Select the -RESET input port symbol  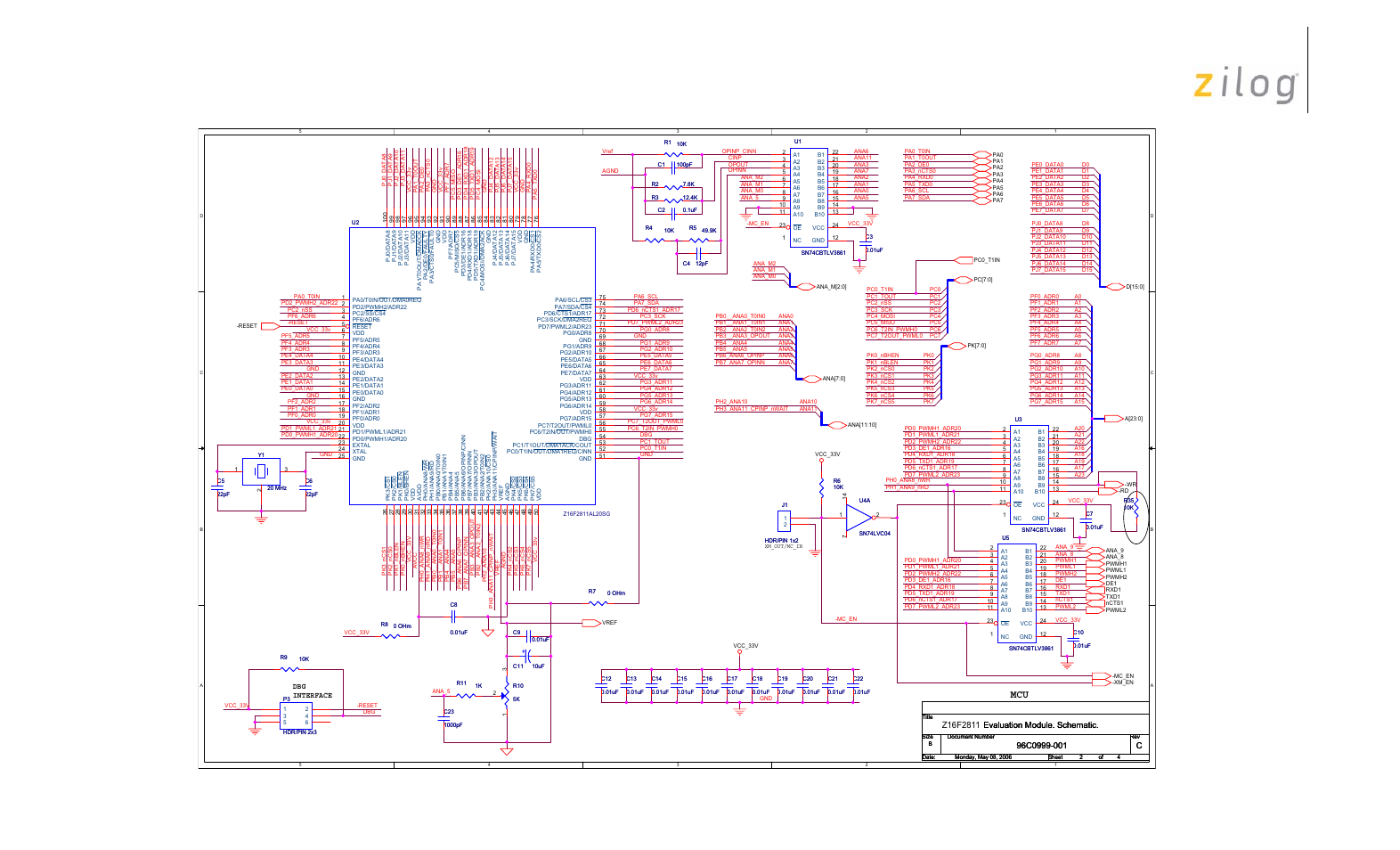point(269,326)
